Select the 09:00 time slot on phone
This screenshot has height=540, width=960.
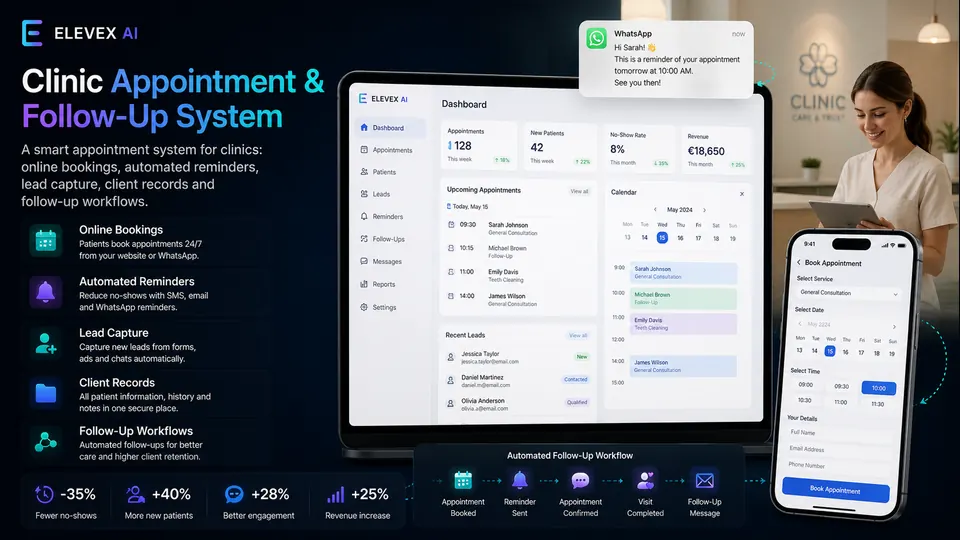coord(806,385)
